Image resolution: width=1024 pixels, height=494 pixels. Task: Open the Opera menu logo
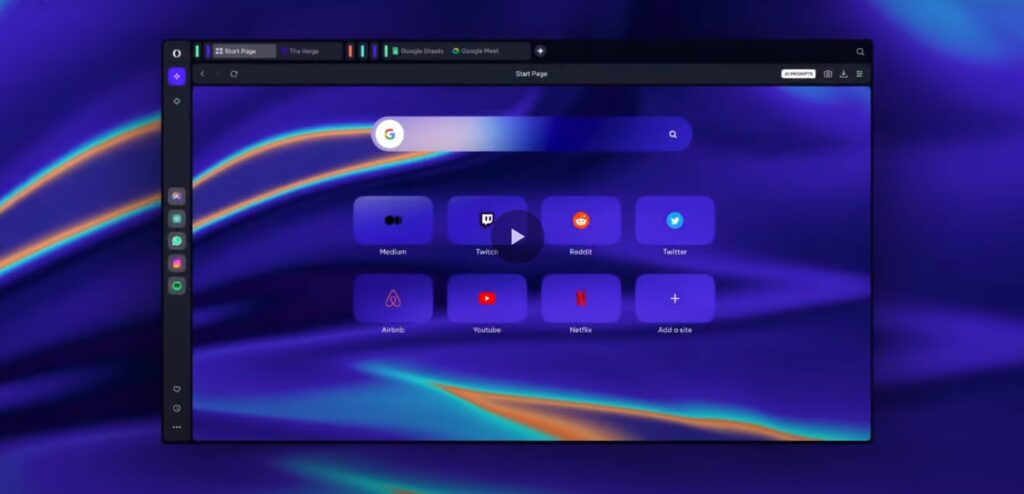coord(177,52)
